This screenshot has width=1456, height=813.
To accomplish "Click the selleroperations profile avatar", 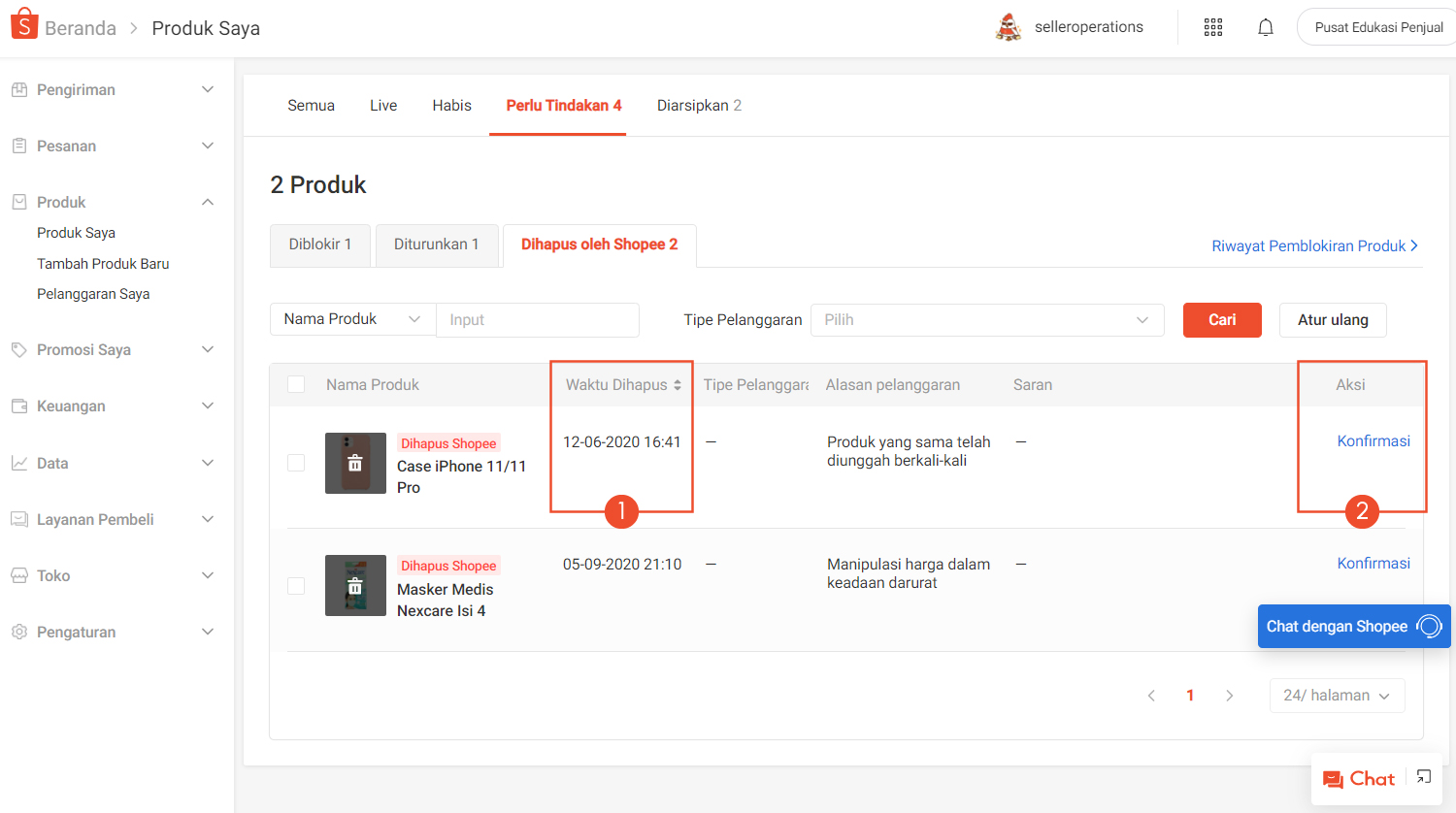I will click(1009, 27).
